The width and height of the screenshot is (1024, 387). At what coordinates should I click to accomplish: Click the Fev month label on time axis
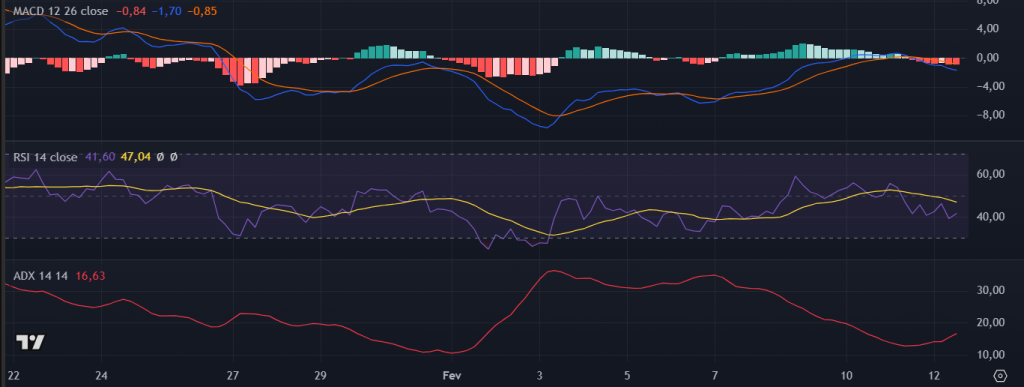point(452,376)
